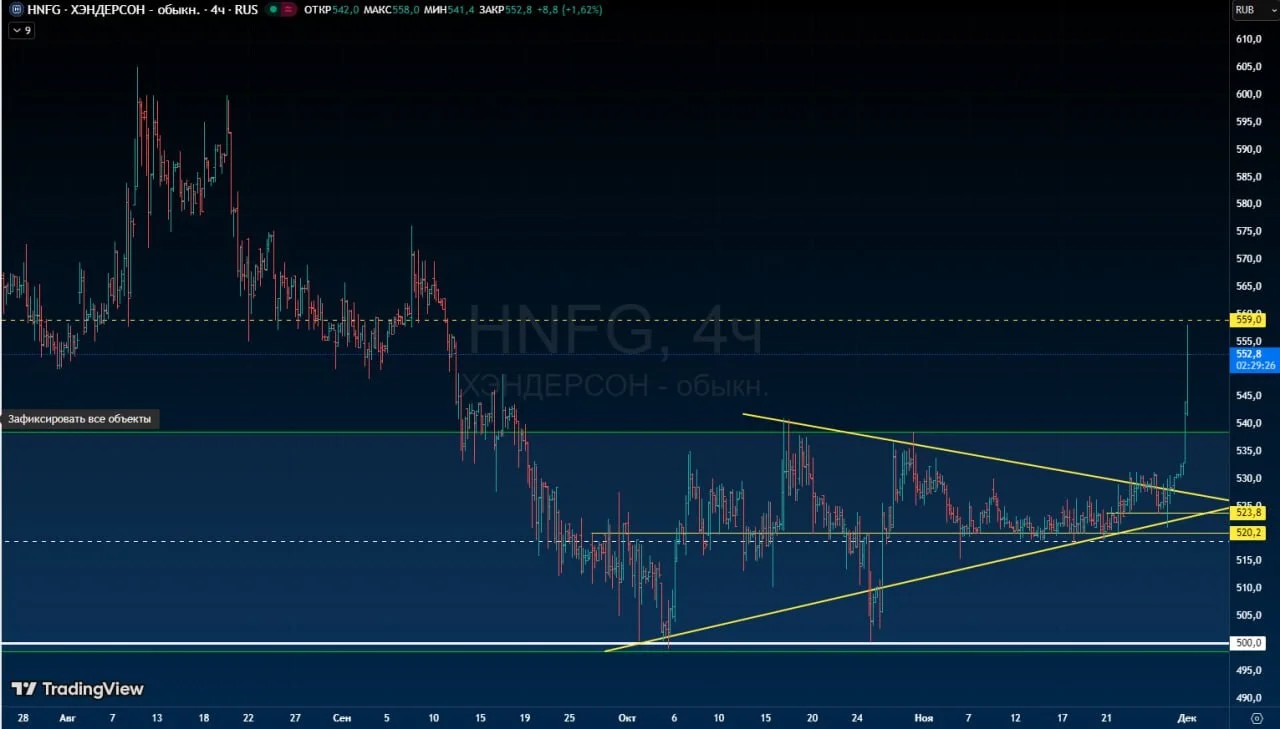Click the 'Окт' label on time axis
Viewport: 1280px width, 729px height.
[x=628, y=718]
